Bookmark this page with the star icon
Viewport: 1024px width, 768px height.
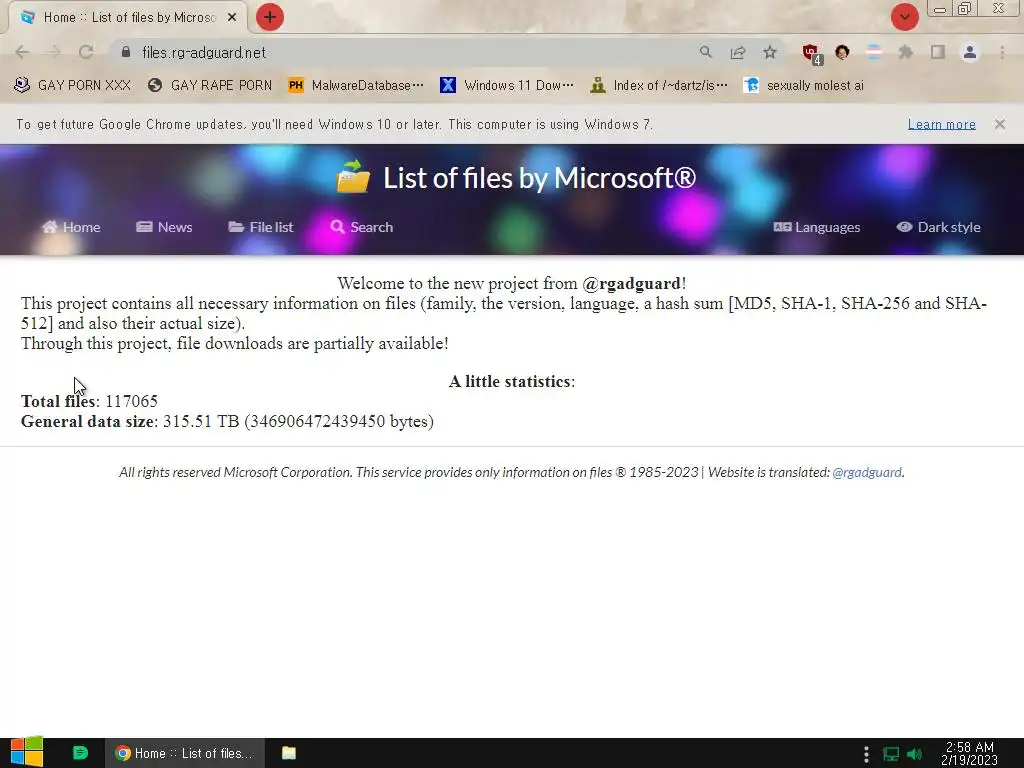[x=770, y=52]
